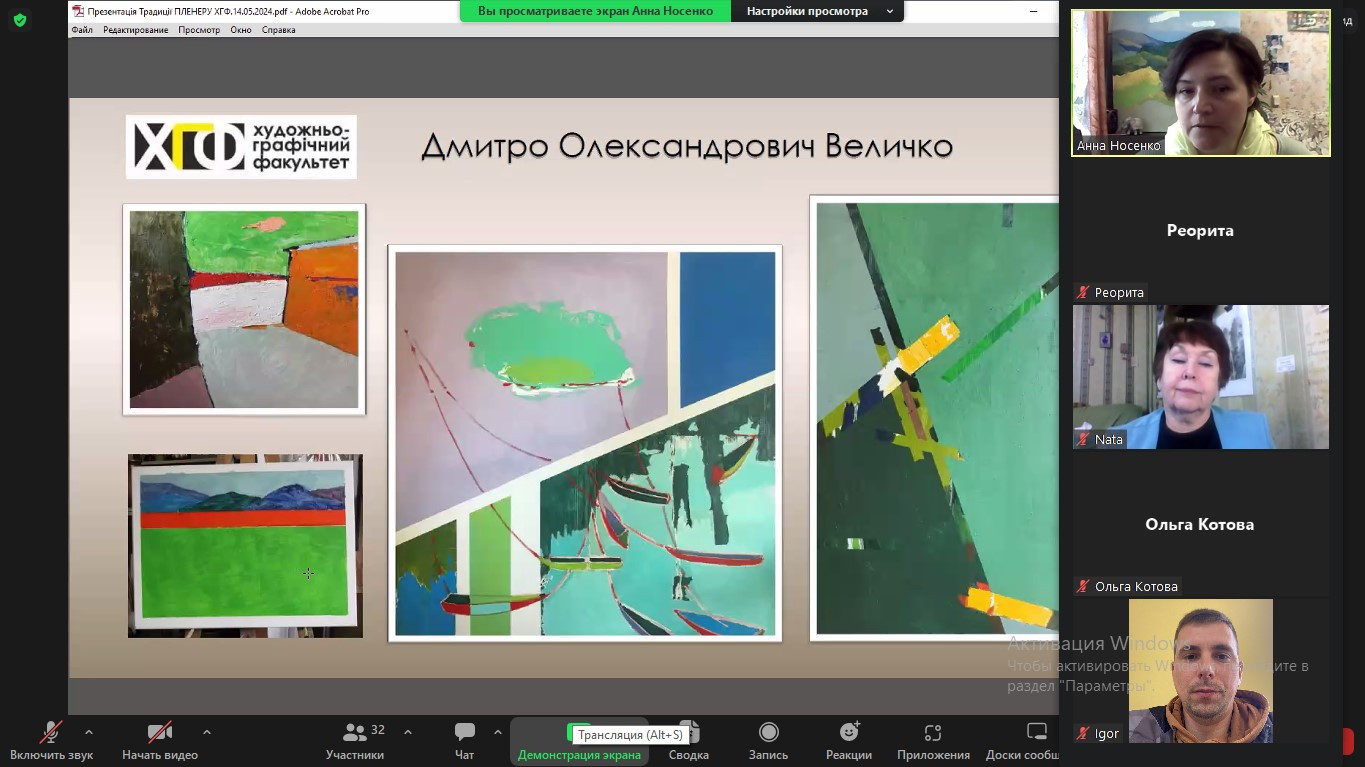Screen dimensions: 1365x767
Task: Turn on camera with Начать видео
Action: click(x=160, y=741)
